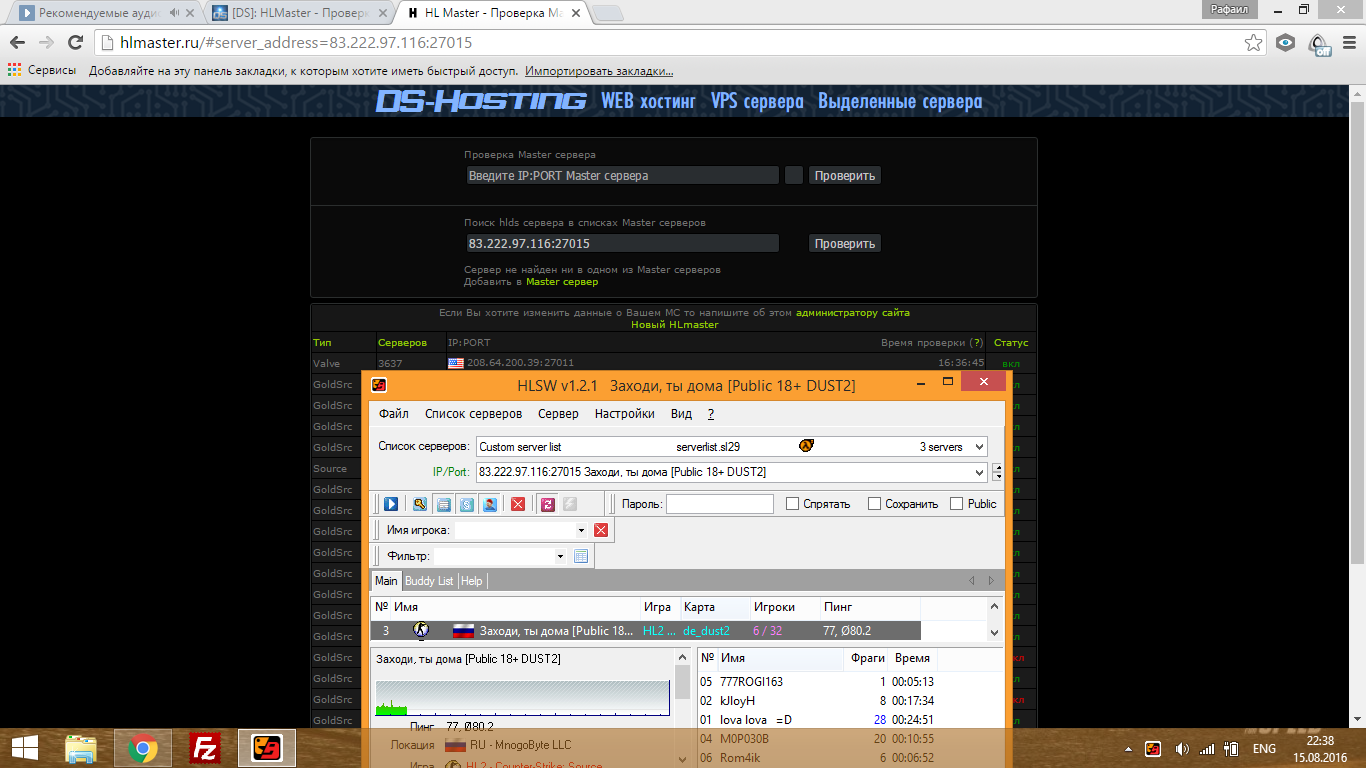
Task: Open the Фильтр dropdown
Action: pyautogui.click(x=561, y=557)
